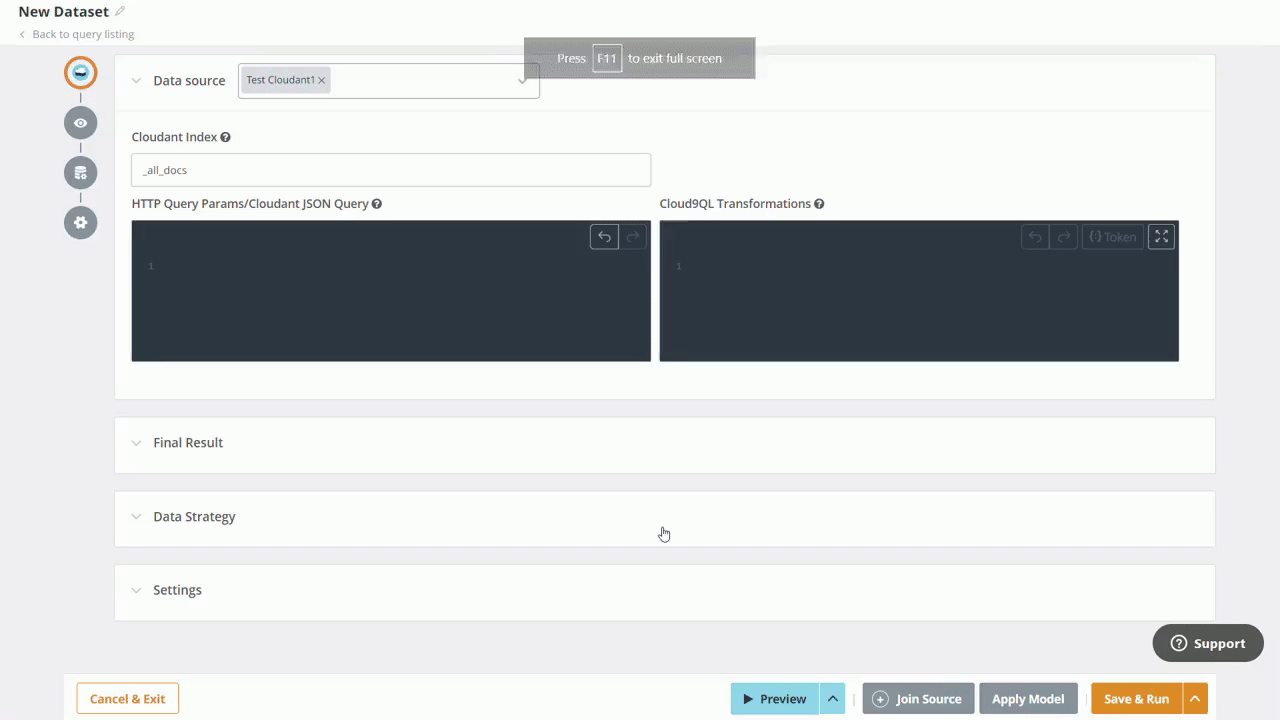
Task: Expand the Settings section
Action: click(x=136, y=590)
